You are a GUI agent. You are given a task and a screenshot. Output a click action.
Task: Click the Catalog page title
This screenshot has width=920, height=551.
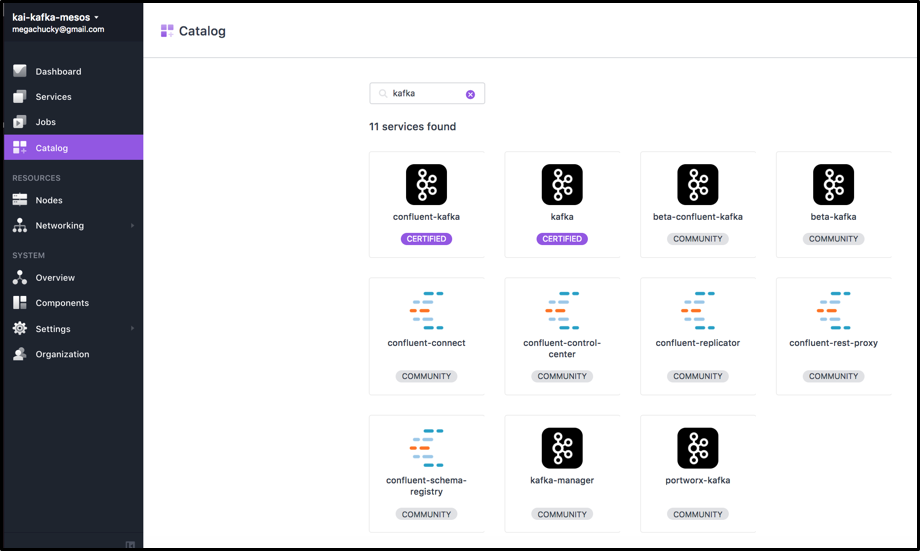(202, 31)
